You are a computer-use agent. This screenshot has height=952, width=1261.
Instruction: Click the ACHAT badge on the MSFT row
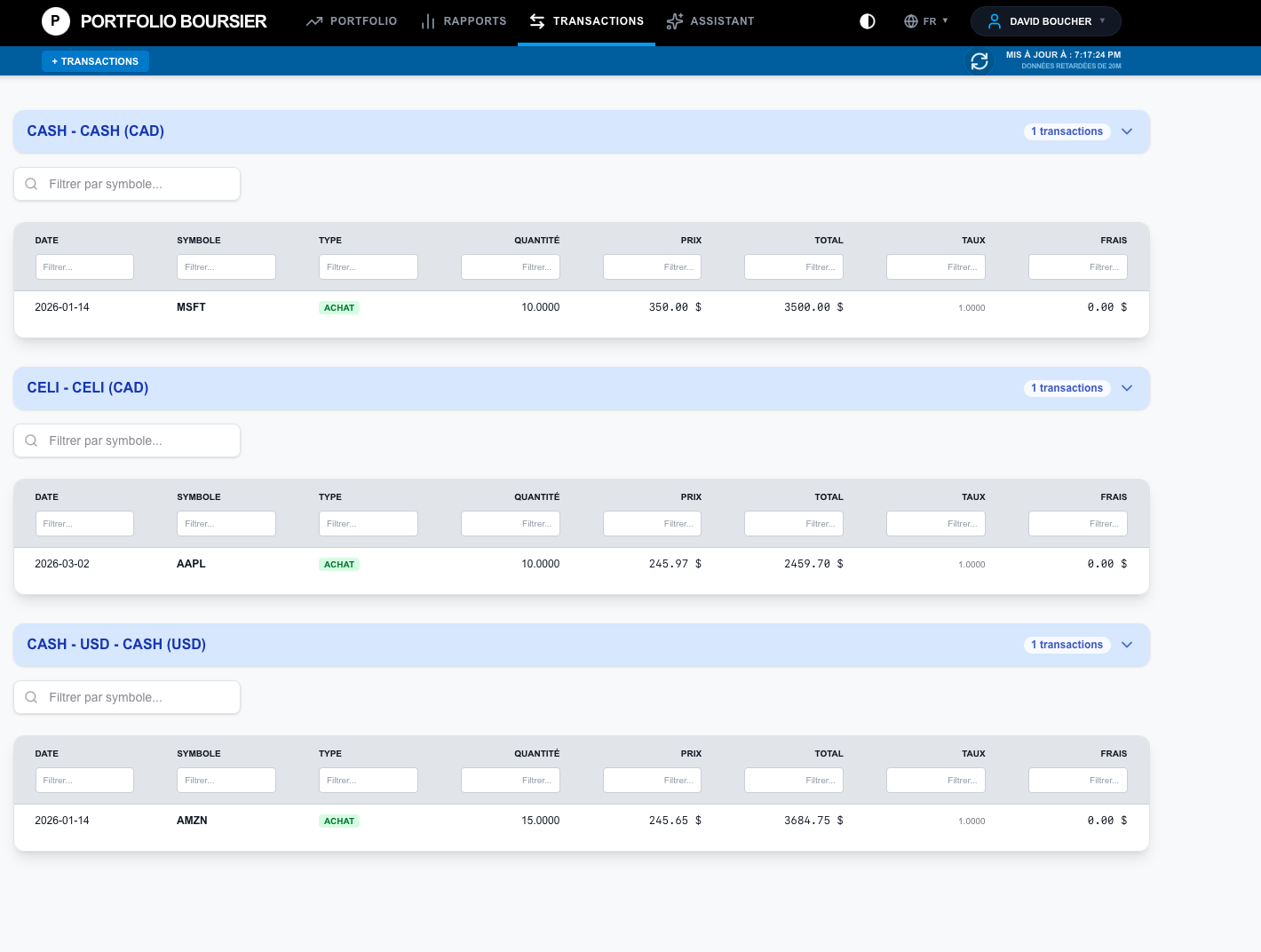pos(339,307)
